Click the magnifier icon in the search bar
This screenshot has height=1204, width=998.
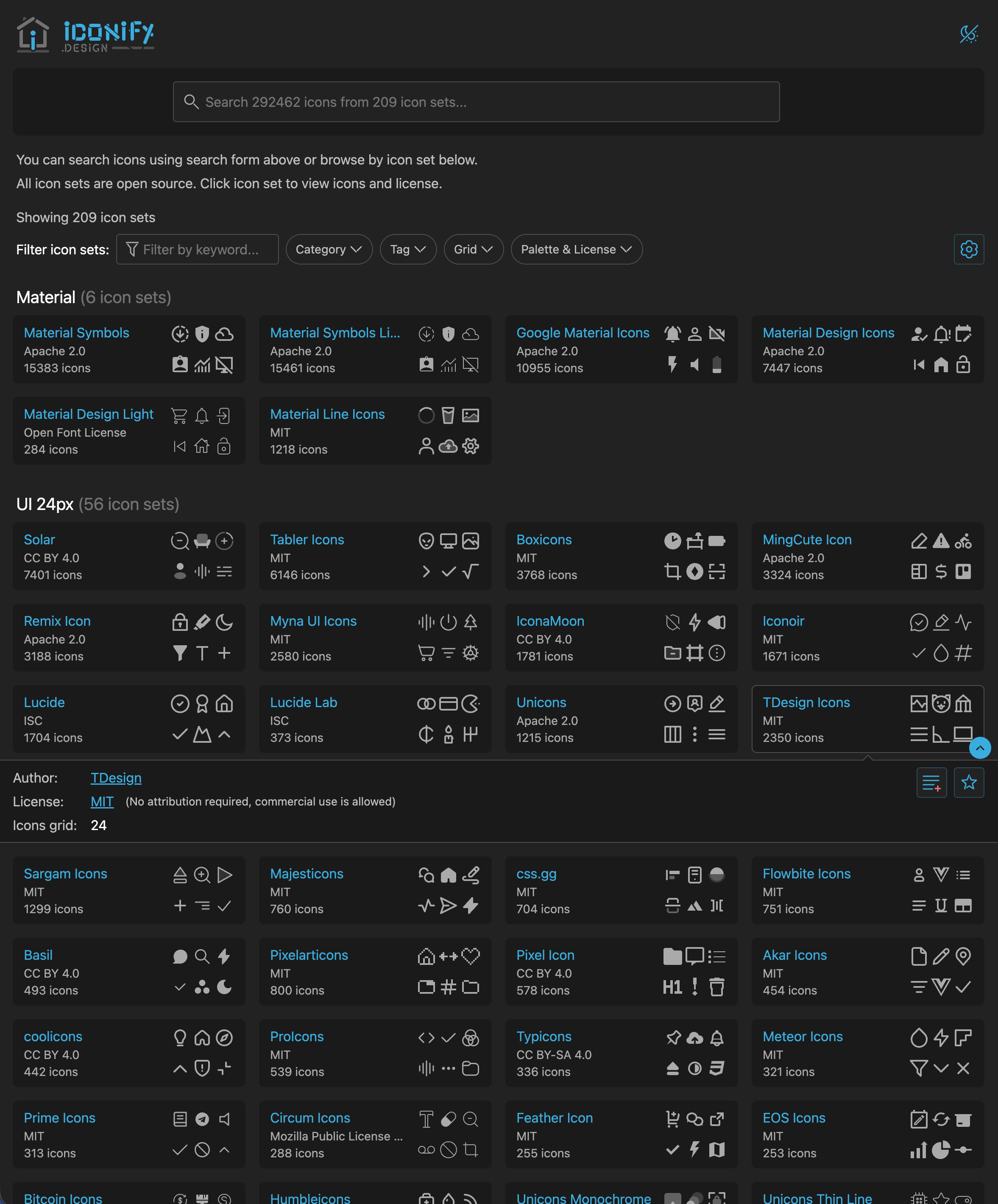pos(191,101)
